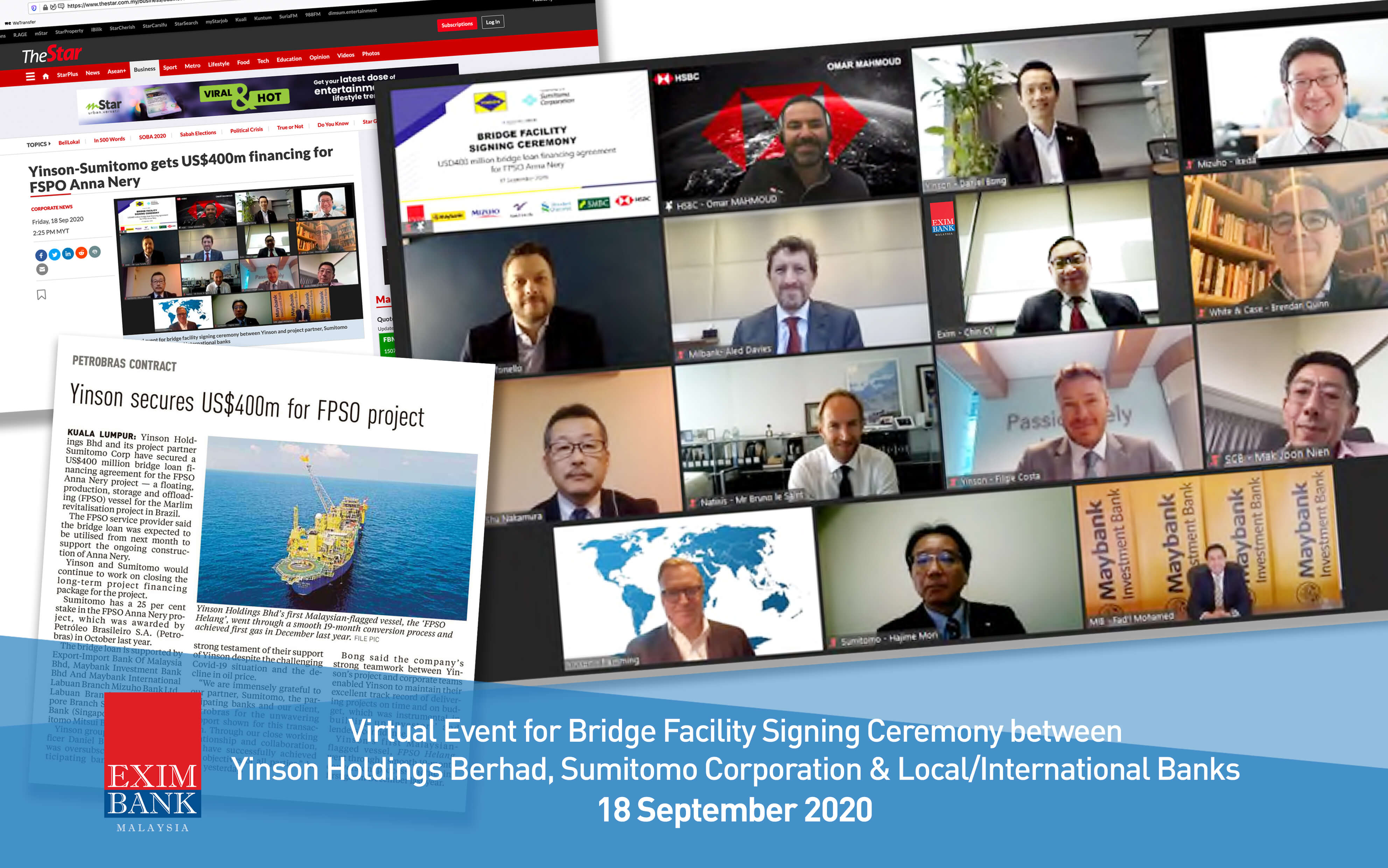Screen dimensions: 1388x868
Task: Open the dimsum.entertainment link
Action: point(352,12)
